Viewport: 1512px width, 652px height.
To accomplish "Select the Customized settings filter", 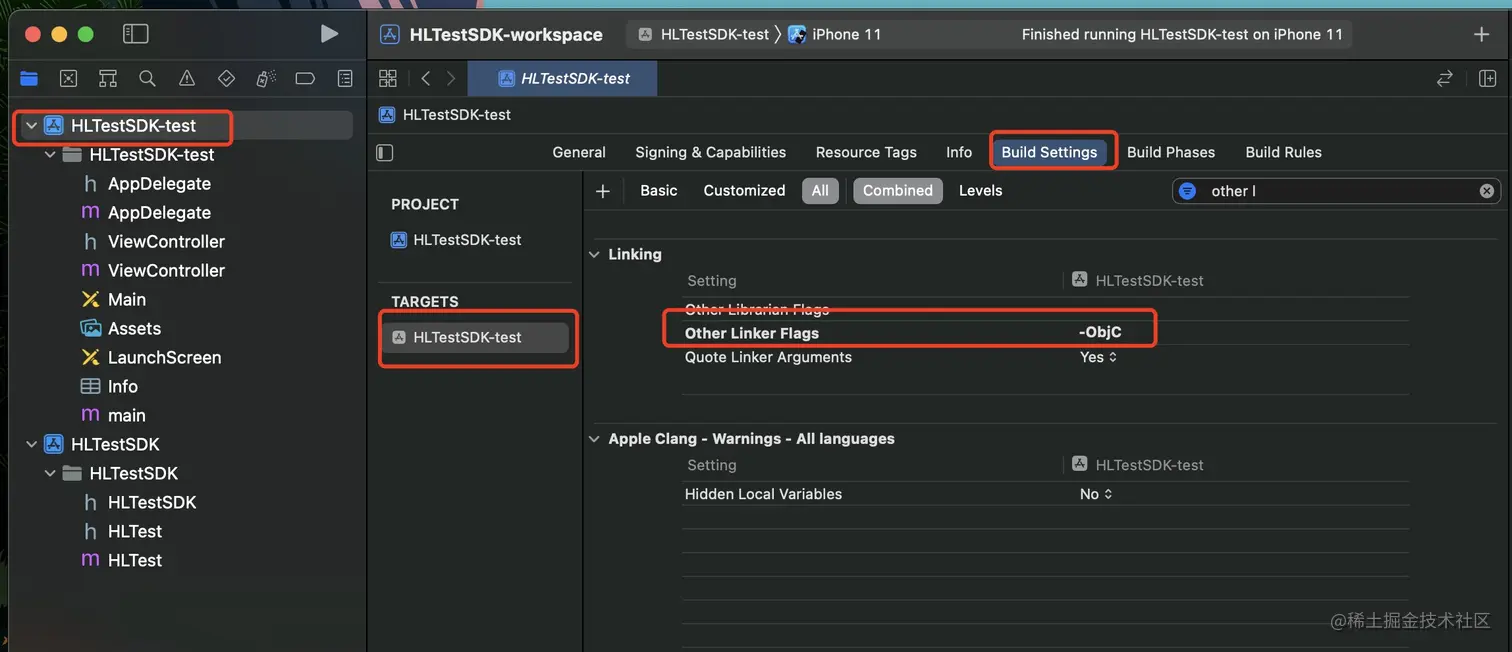I will tap(744, 190).
